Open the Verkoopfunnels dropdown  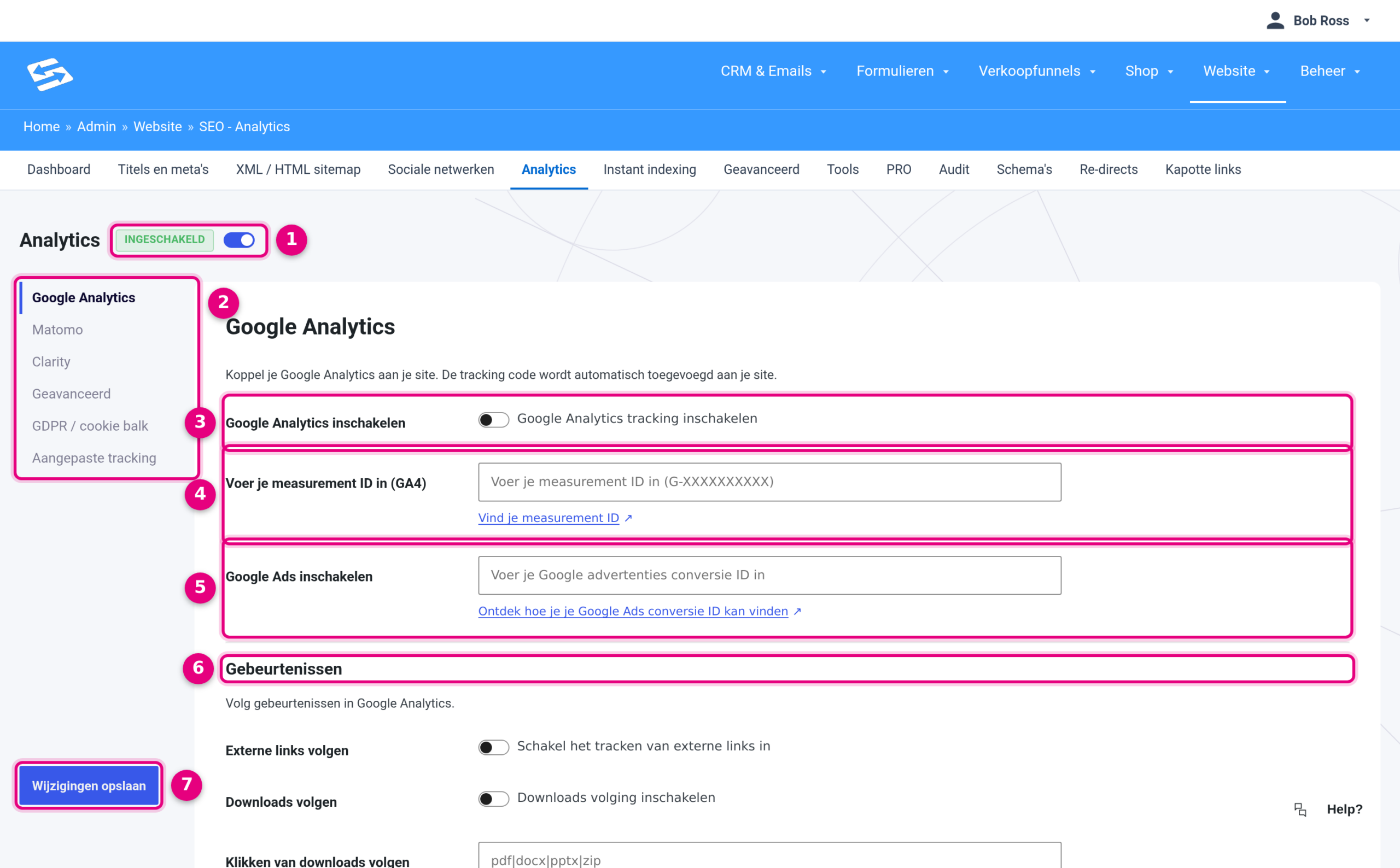point(1036,71)
